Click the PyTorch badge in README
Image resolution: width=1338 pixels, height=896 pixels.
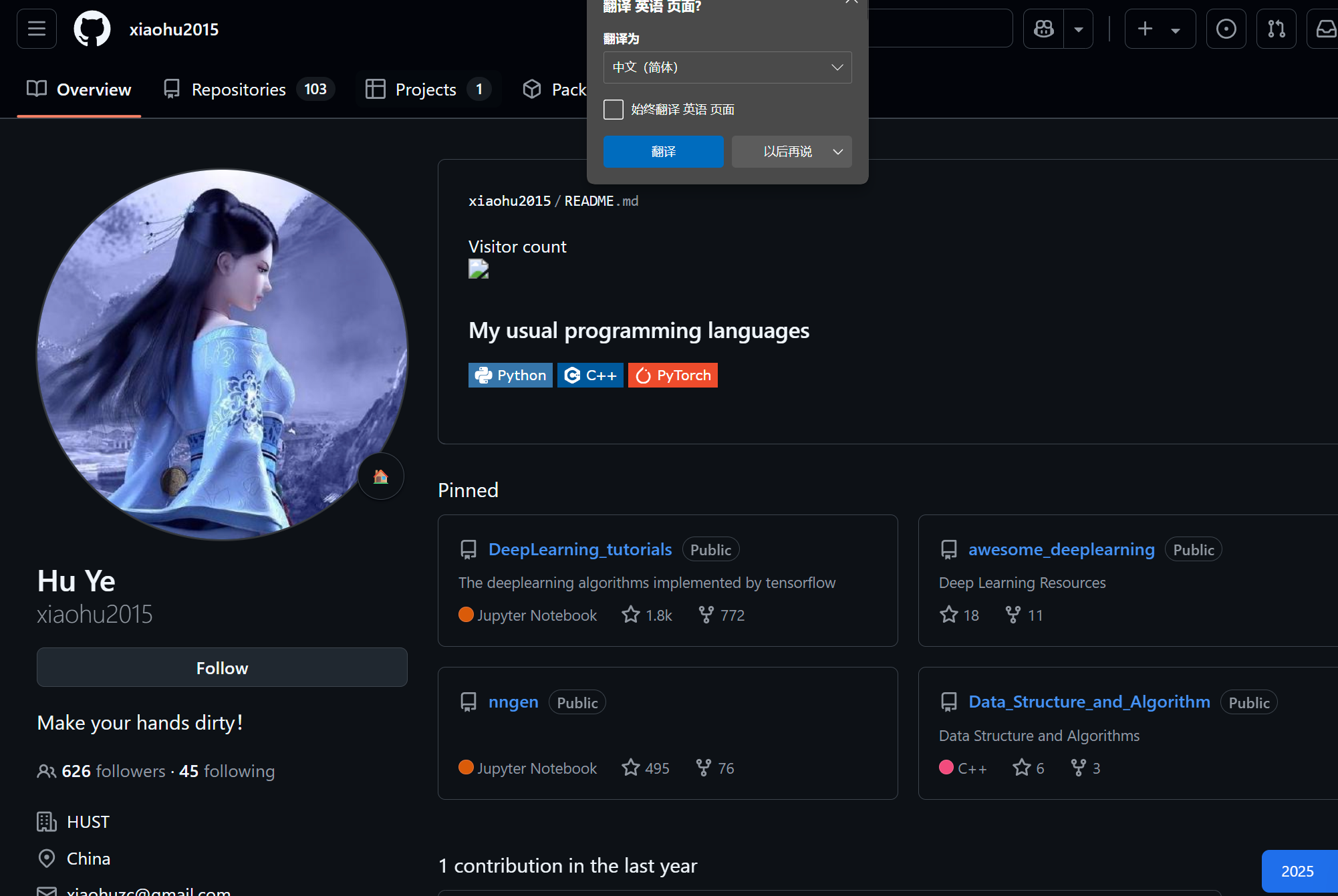[x=672, y=375]
